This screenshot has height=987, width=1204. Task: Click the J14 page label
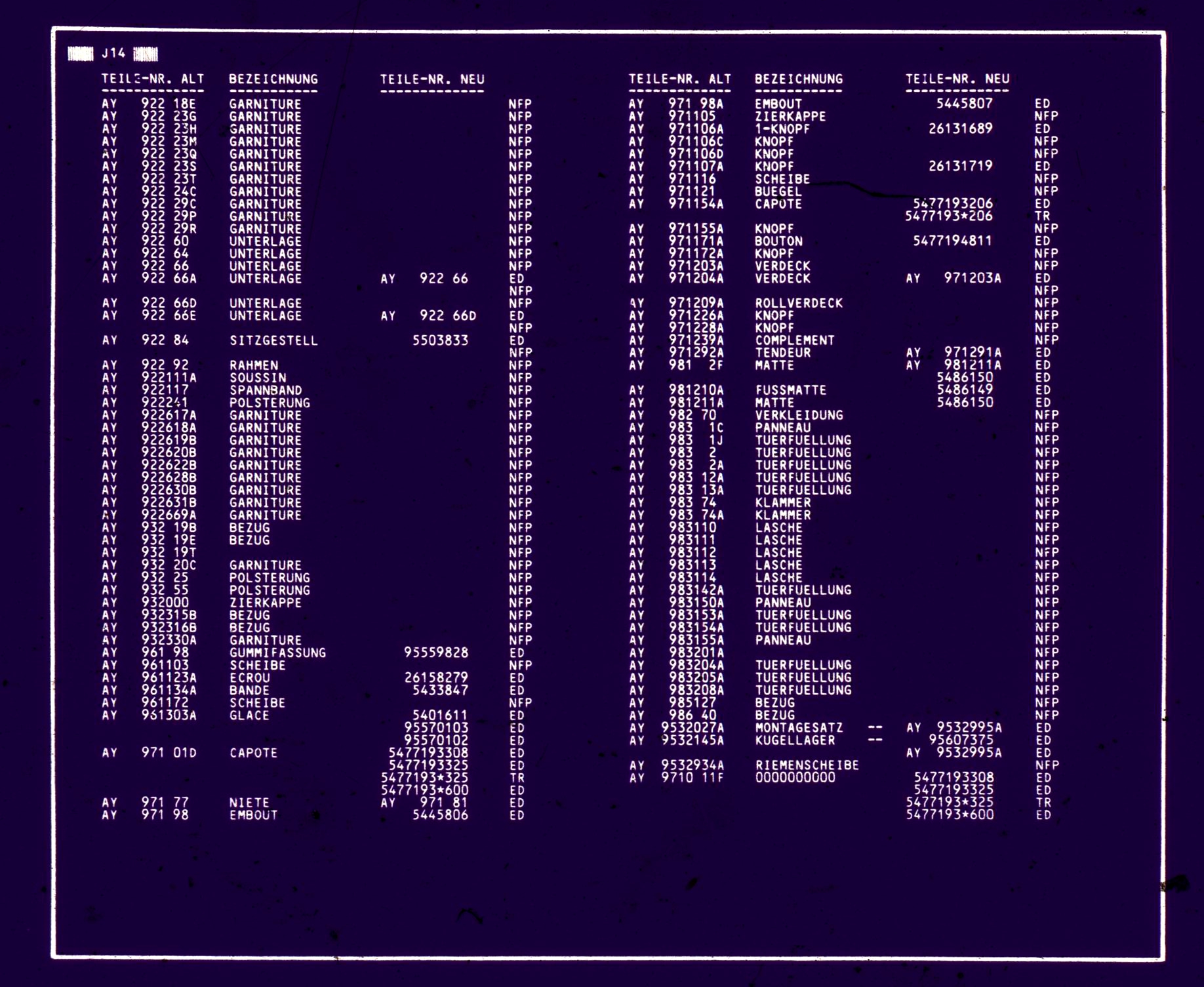pyautogui.click(x=113, y=53)
